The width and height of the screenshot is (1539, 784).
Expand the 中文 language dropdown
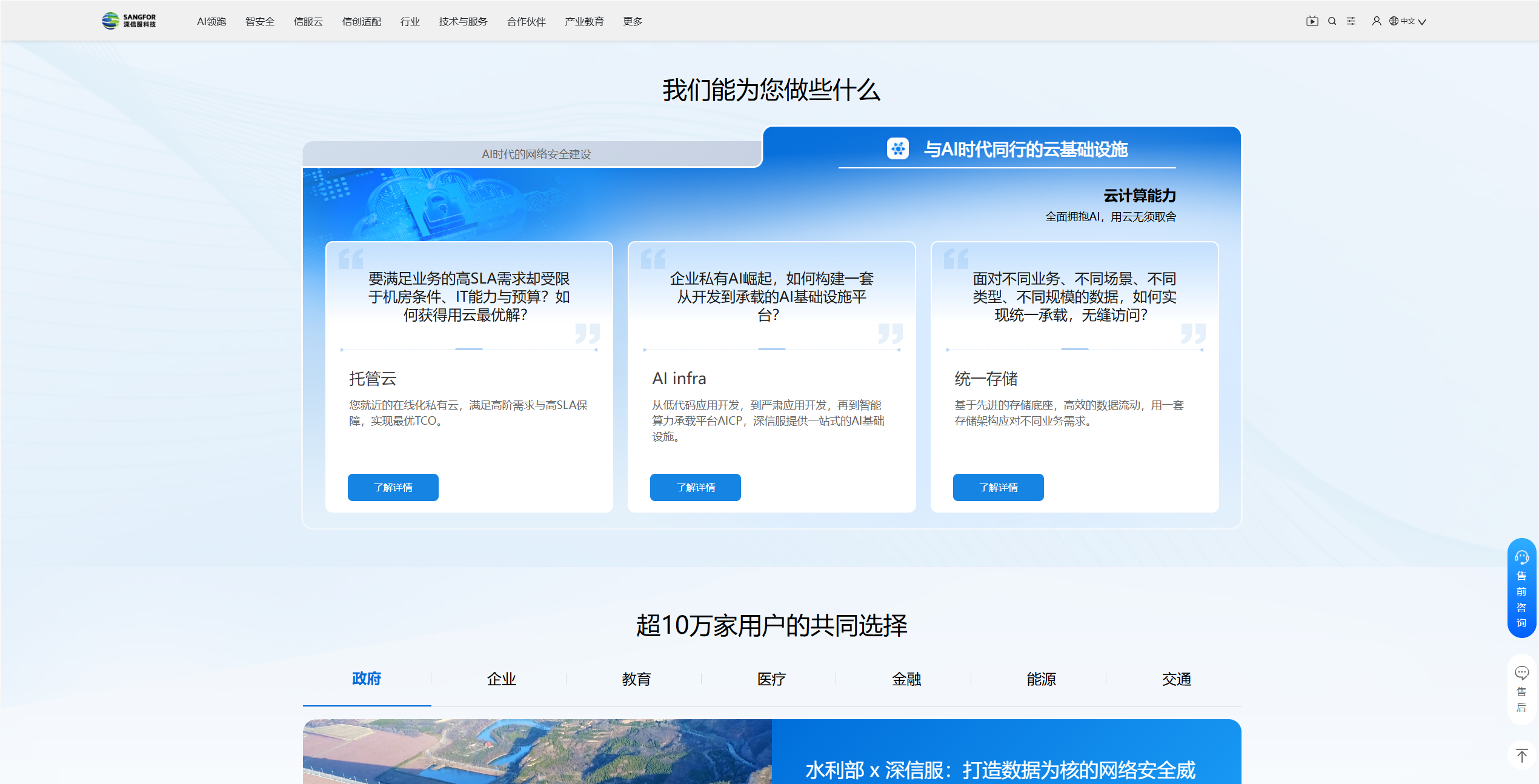coord(1408,21)
